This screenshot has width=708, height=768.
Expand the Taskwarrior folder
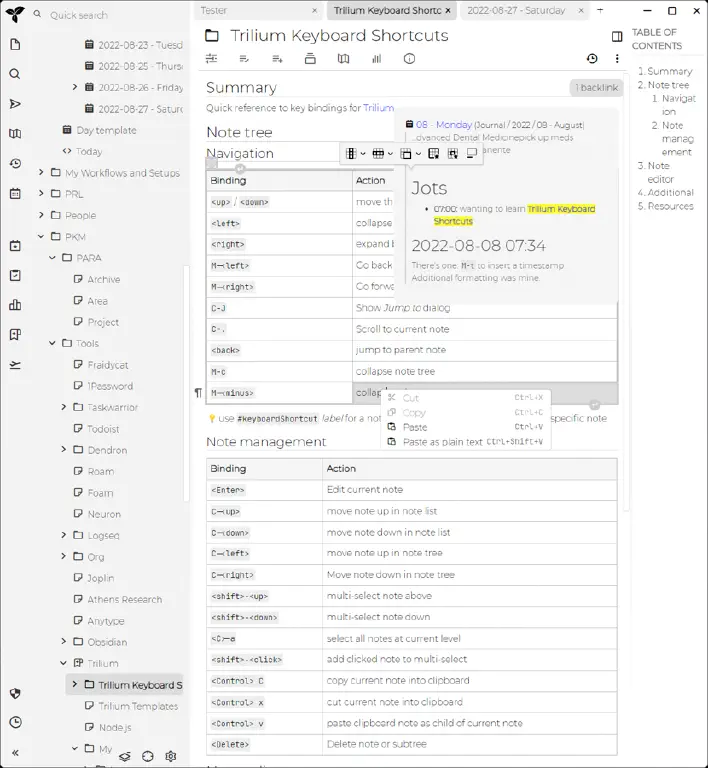(x=64, y=407)
